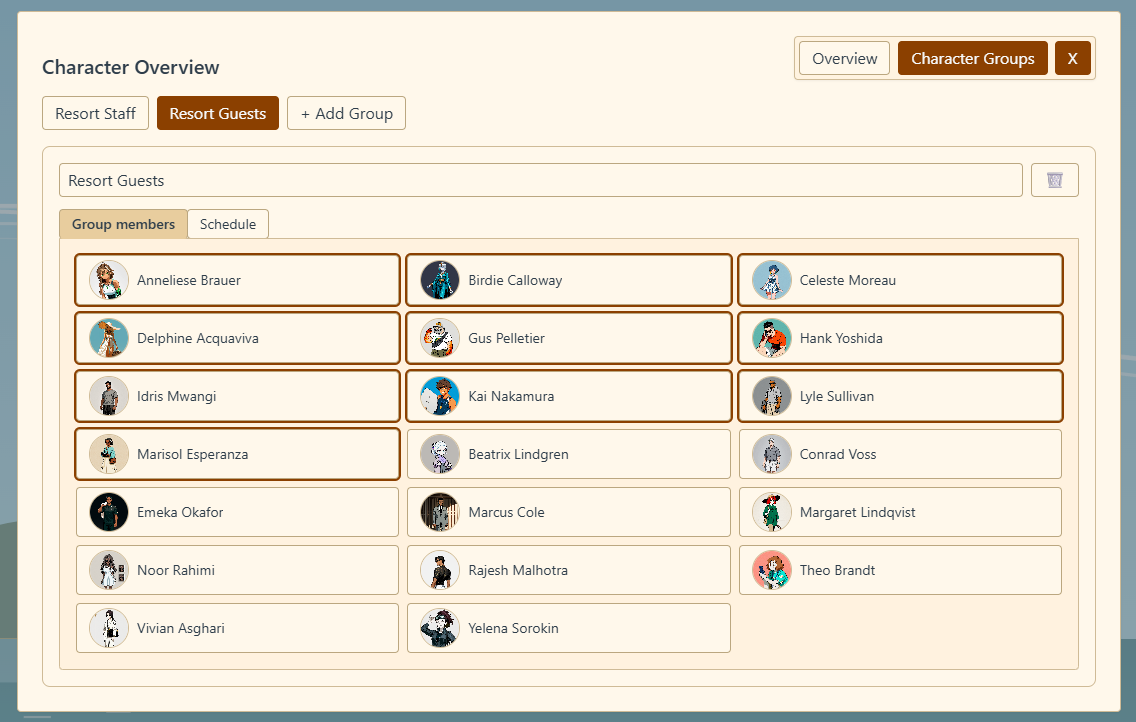Click the 'Character Overview' heading

[x=131, y=67]
